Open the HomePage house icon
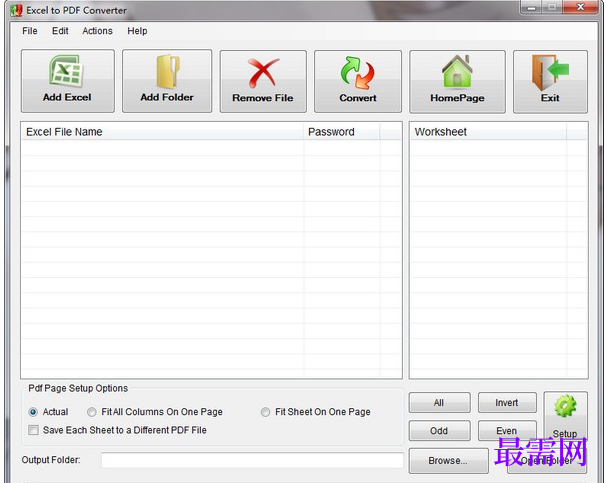This screenshot has height=483, width=606. click(457, 71)
